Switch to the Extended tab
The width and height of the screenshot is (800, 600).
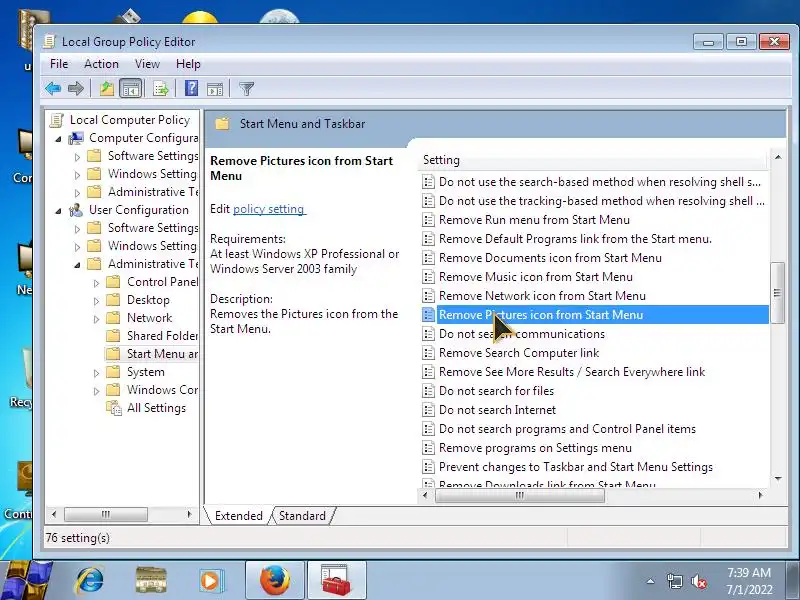[238, 516]
